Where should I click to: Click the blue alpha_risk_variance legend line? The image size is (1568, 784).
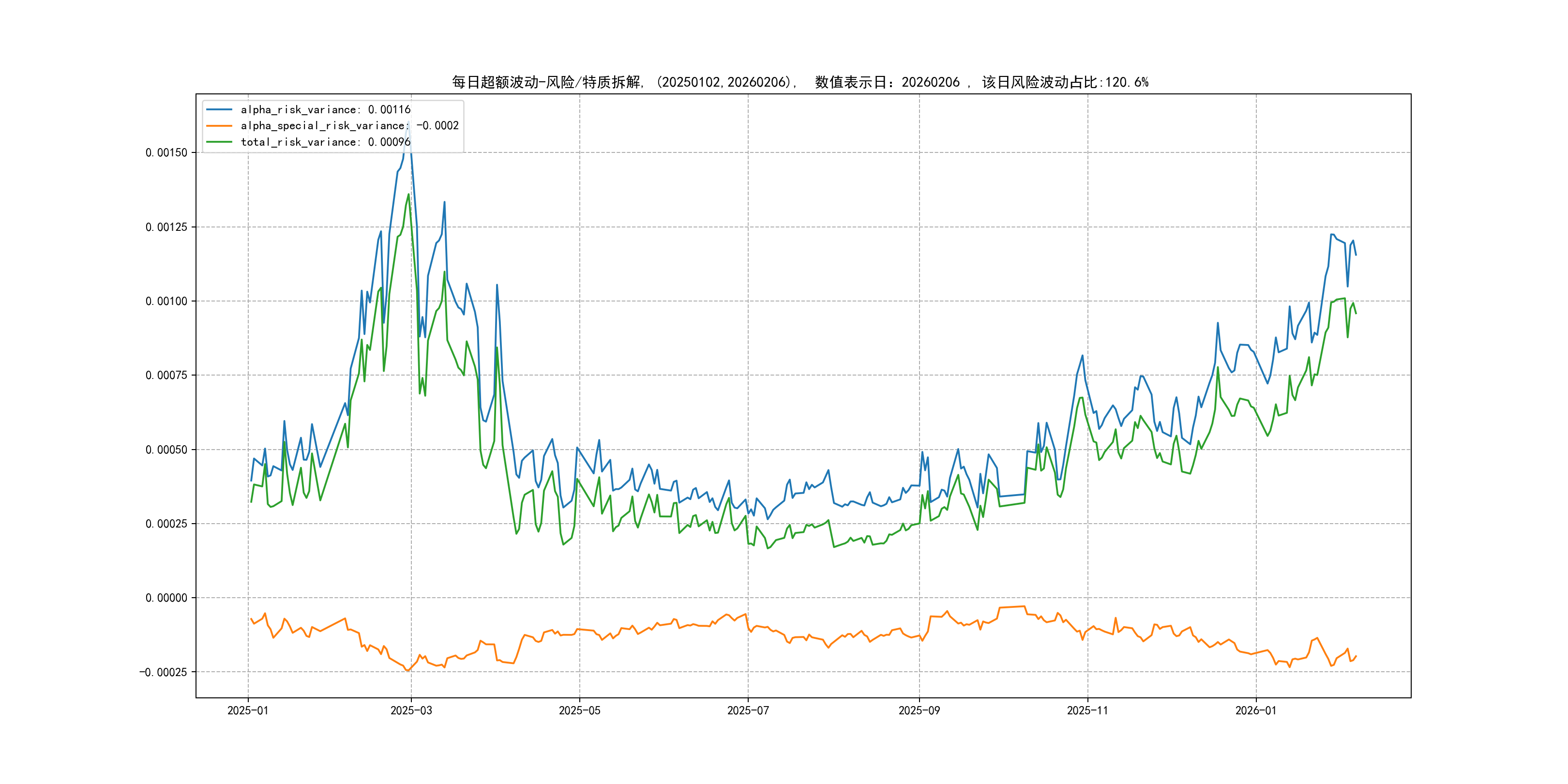[x=219, y=109]
